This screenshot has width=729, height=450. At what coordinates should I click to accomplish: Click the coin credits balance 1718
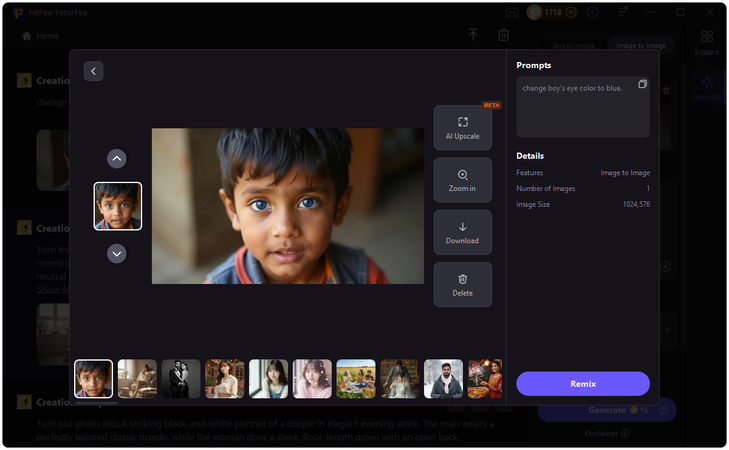coord(552,12)
